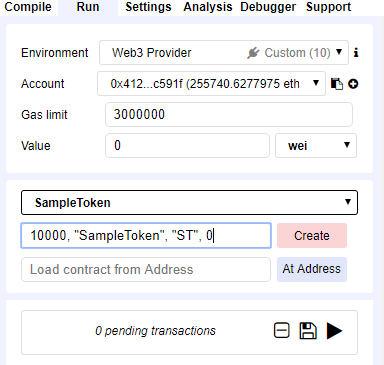The height and width of the screenshot is (365, 384).
Task: Click the Gas limit input field
Action: pyautogui.click(x=229, y=114)
